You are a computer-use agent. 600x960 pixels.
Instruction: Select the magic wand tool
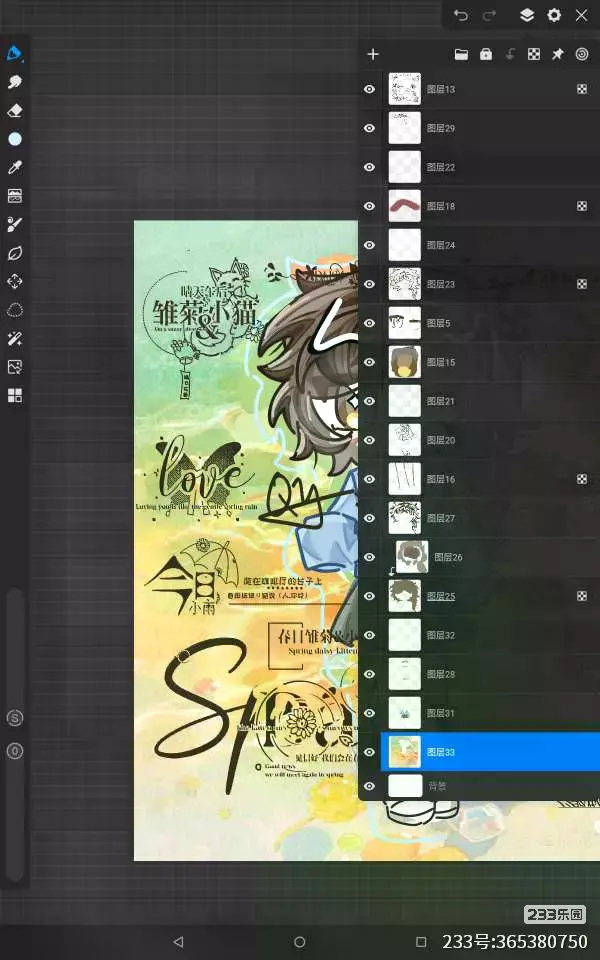point(15,339)
